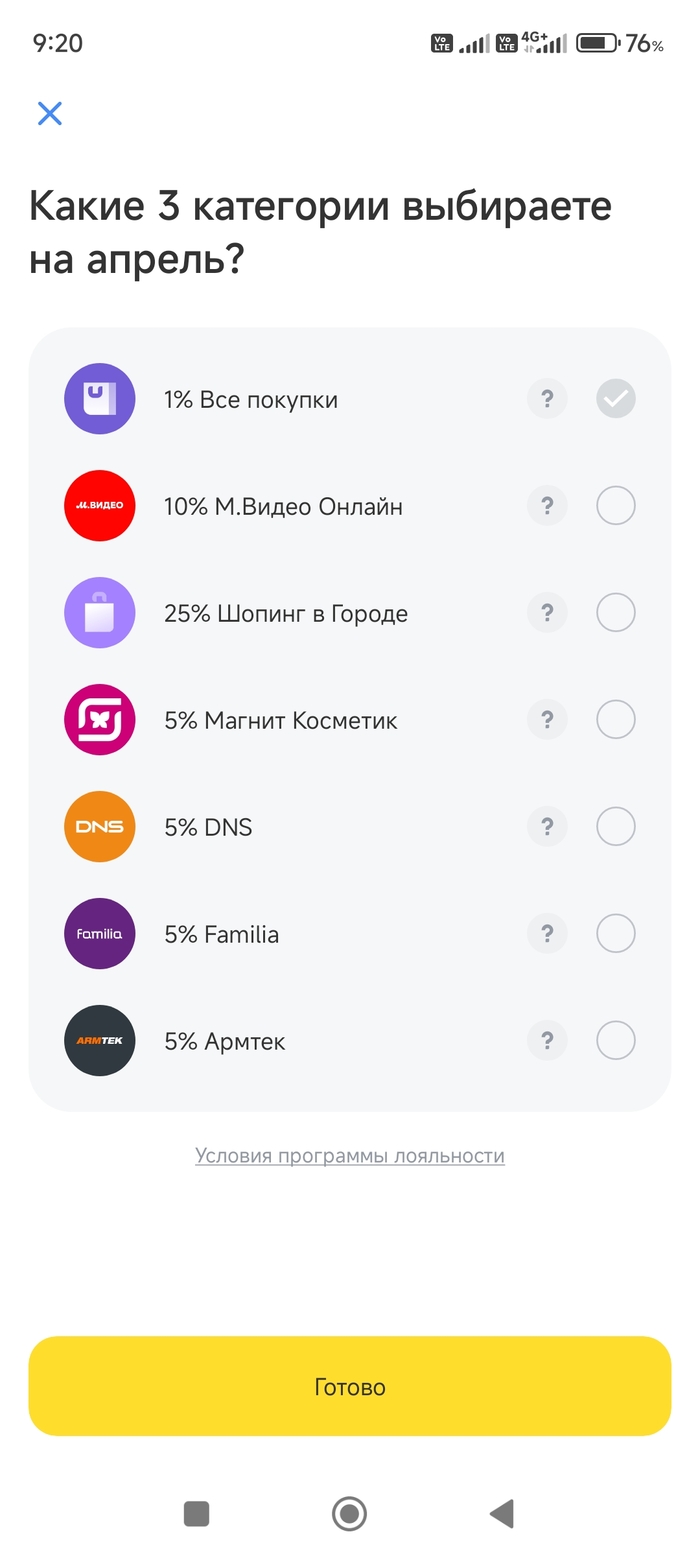Open help for 25% Шопинг в Городе

pos(547,613)
